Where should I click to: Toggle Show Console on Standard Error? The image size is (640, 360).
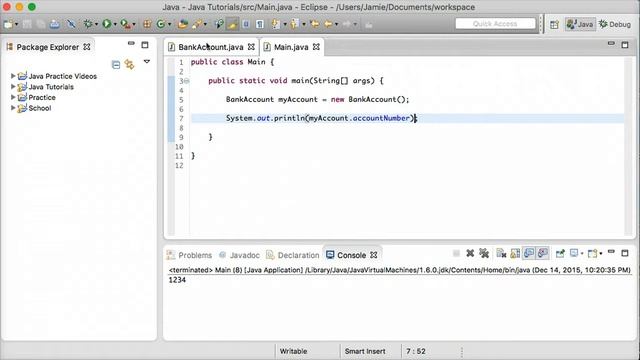pos(543,253)
